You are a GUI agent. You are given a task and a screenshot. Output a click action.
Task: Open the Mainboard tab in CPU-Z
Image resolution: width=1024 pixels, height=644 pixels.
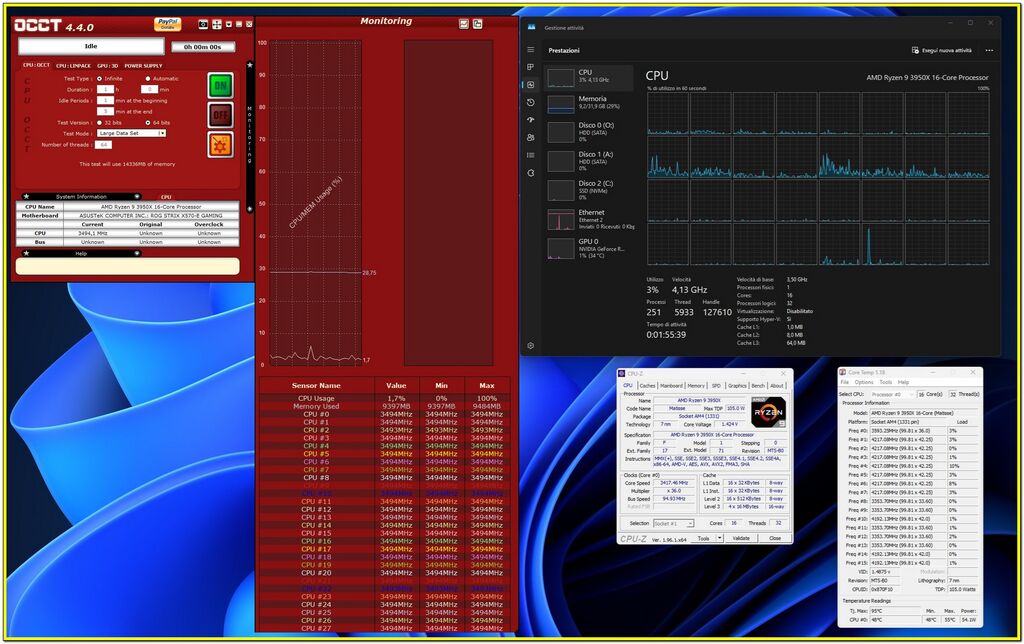pos(671,385)
